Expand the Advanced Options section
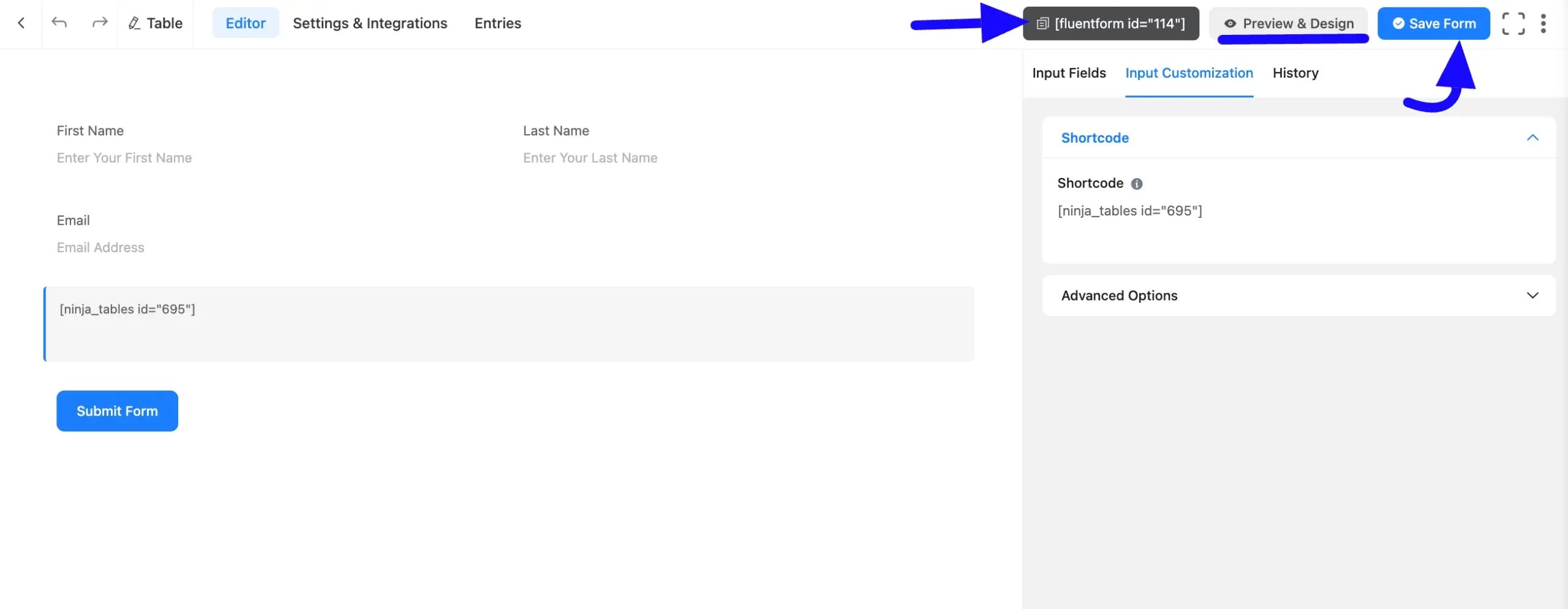1568x609 pixels. click(x=1298, y=296)
